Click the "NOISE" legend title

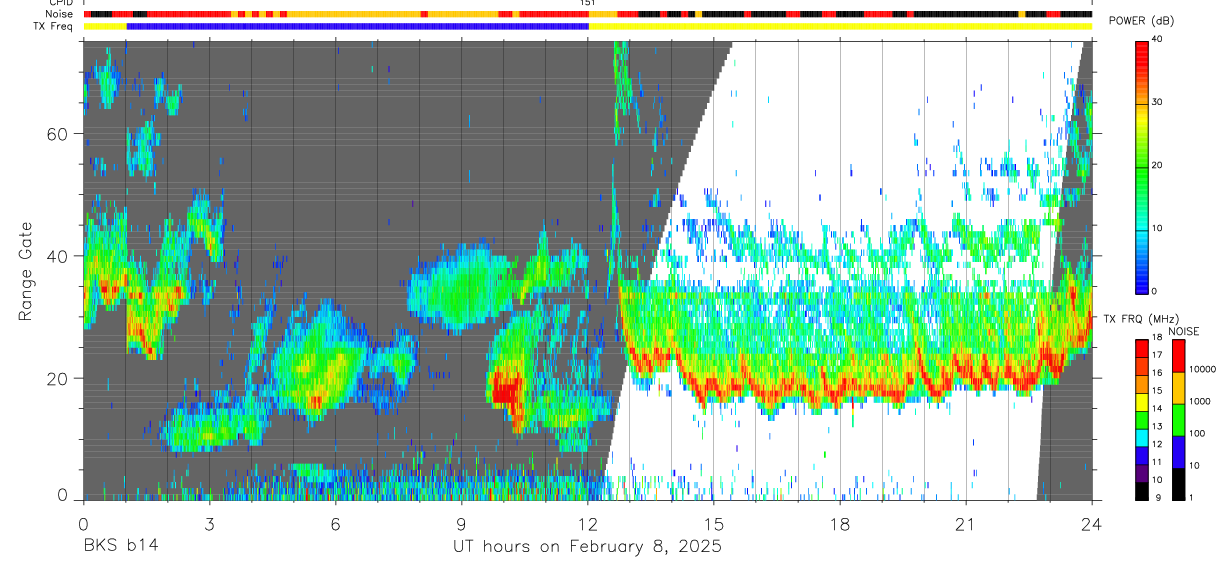(1184, 331)
